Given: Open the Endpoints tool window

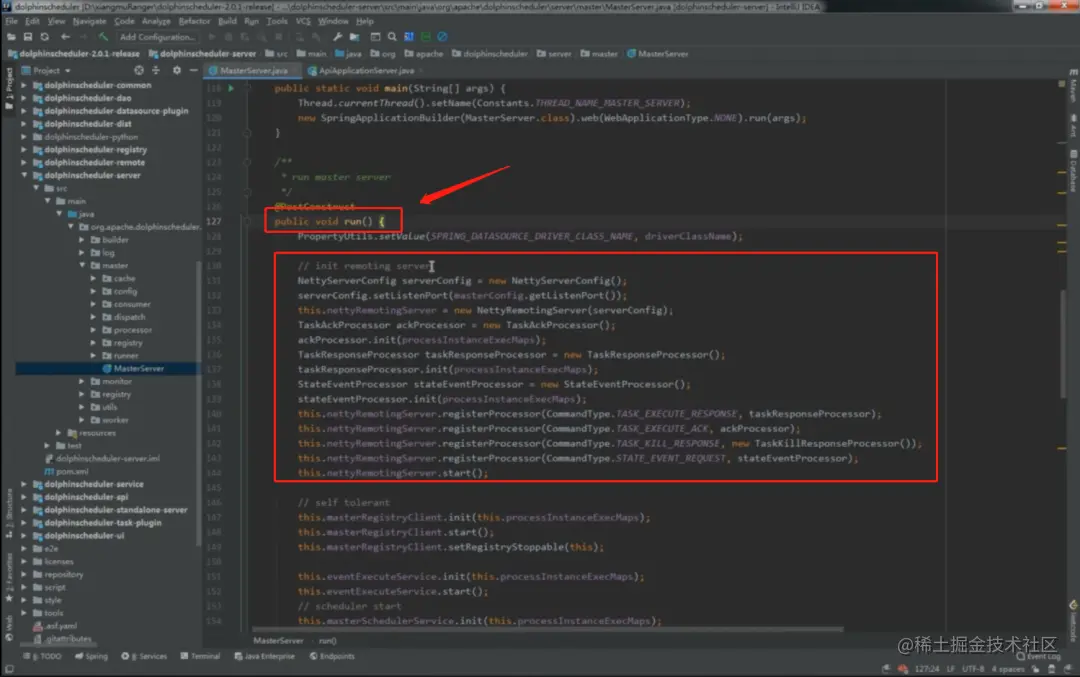Looking at the screenshot, I should click(332, 656).
